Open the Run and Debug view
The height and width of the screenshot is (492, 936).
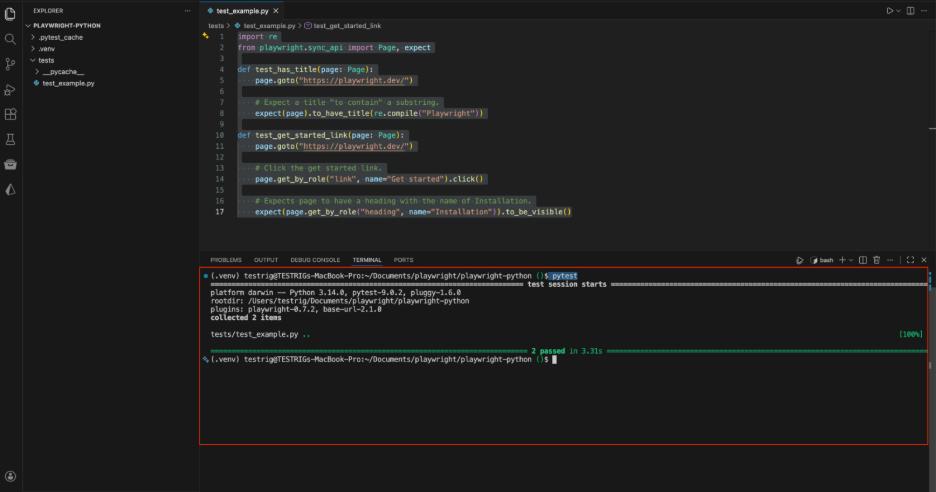11,89
